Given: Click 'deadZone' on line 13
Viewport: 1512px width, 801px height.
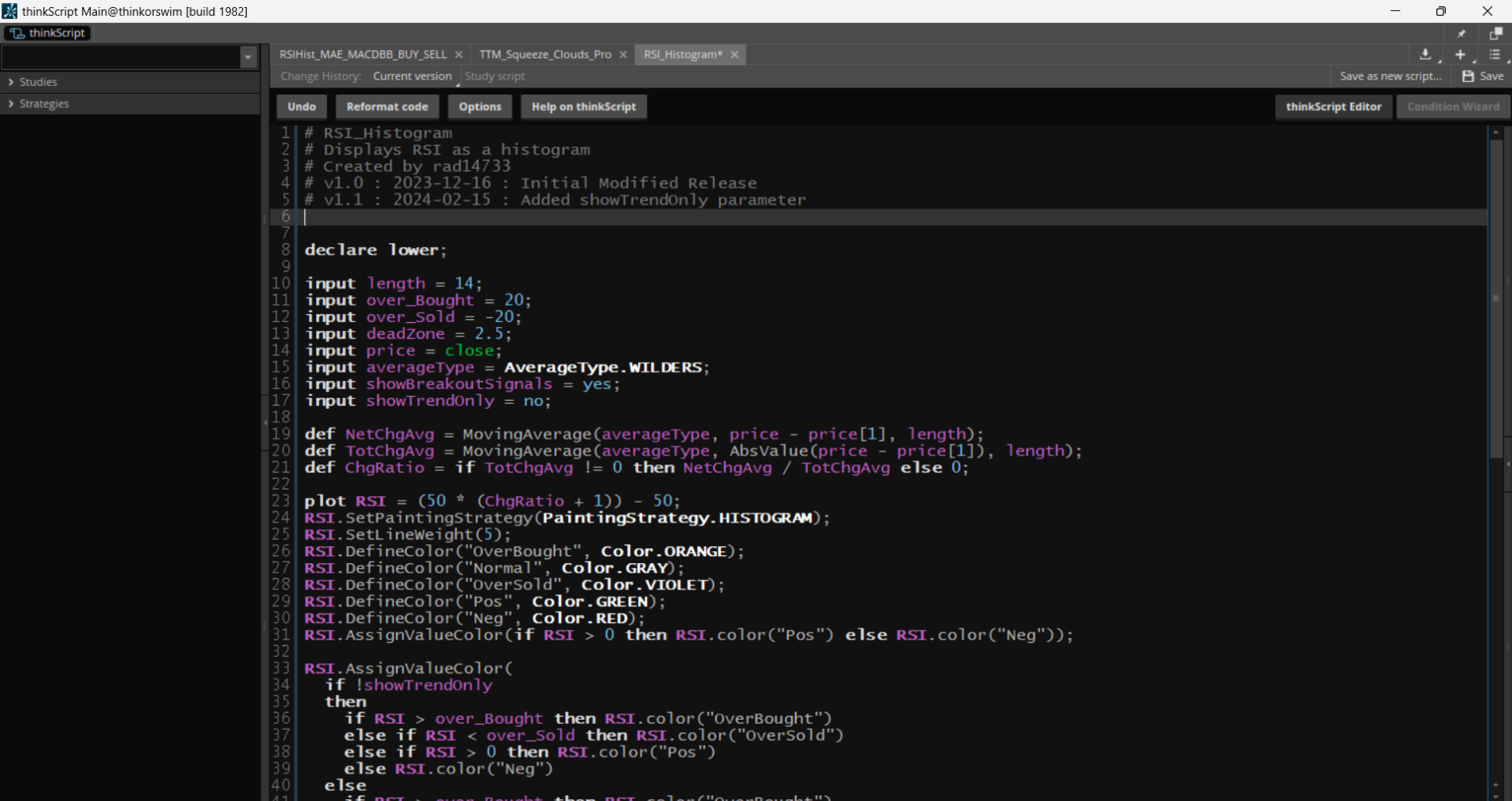Looking at the screenshot, I should (405, 333).
